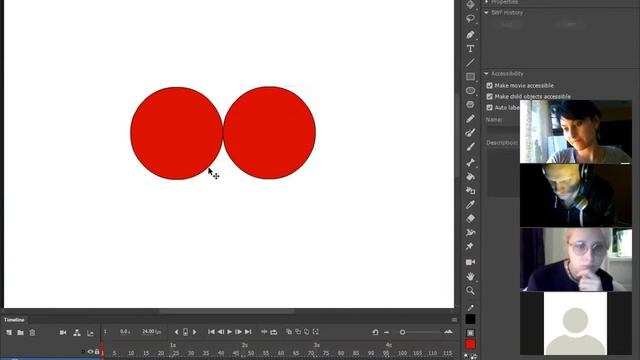The height and width of the screenshot is (360, 640).
Task: Collapse the Accessibility section
Action: tap(487, 73)
